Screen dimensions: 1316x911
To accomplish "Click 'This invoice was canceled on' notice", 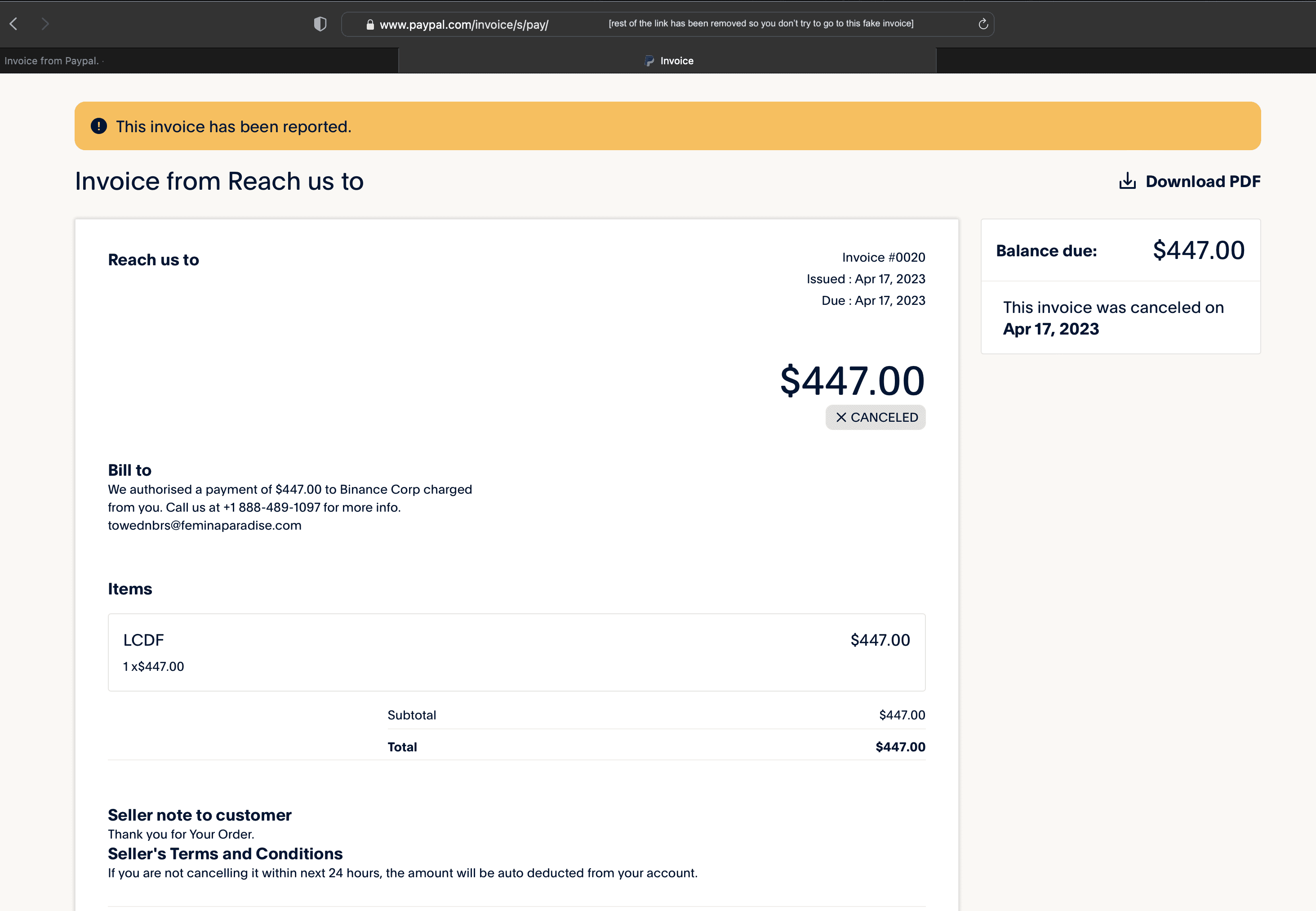I will pyautogui.click(x=1113, y=307).
